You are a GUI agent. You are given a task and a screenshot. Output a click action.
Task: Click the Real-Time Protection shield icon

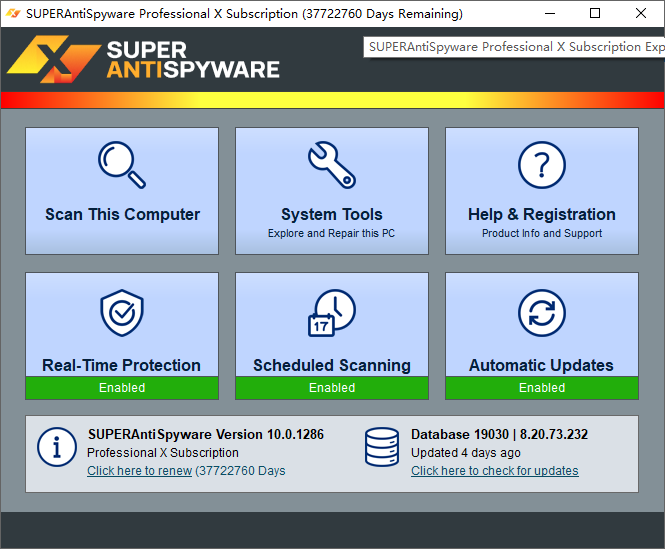122,313
